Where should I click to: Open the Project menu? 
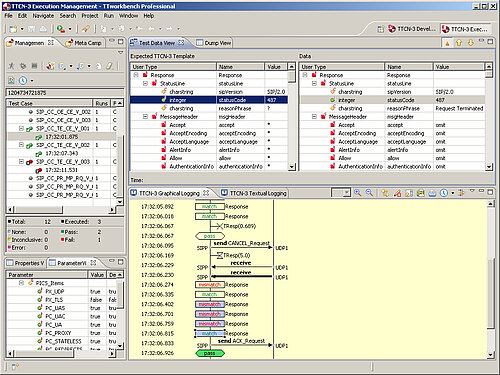pos(90,16)
